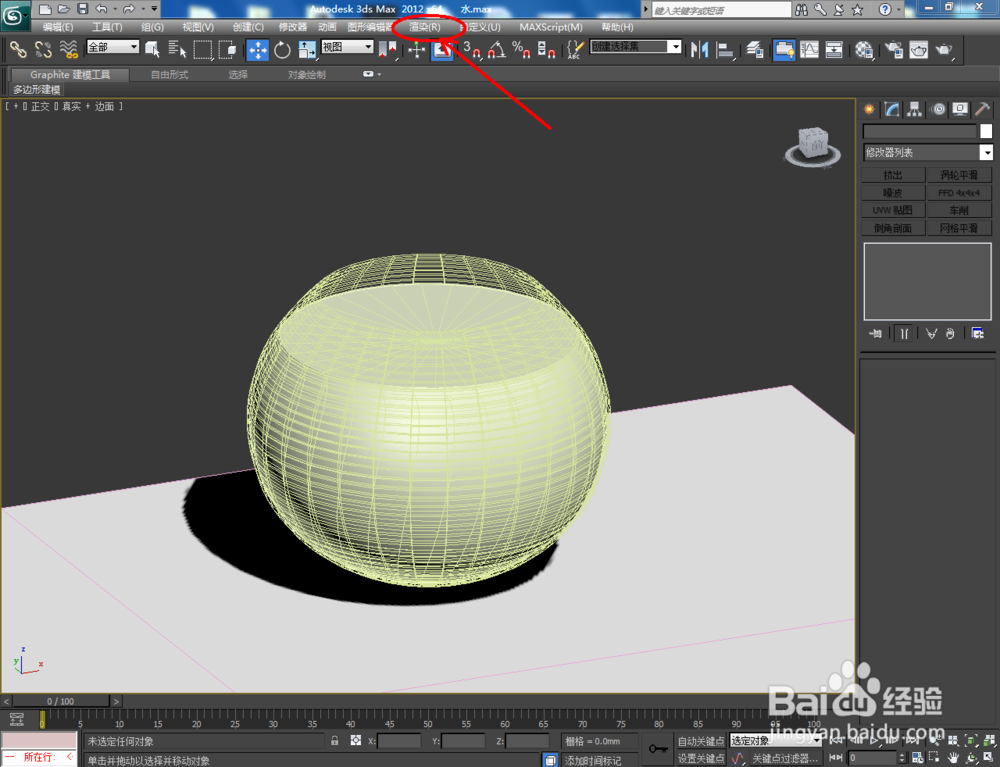1000x767 pixels.
Task: Click the 网格平滑 modifier button
Action: [x=959, y=228]
